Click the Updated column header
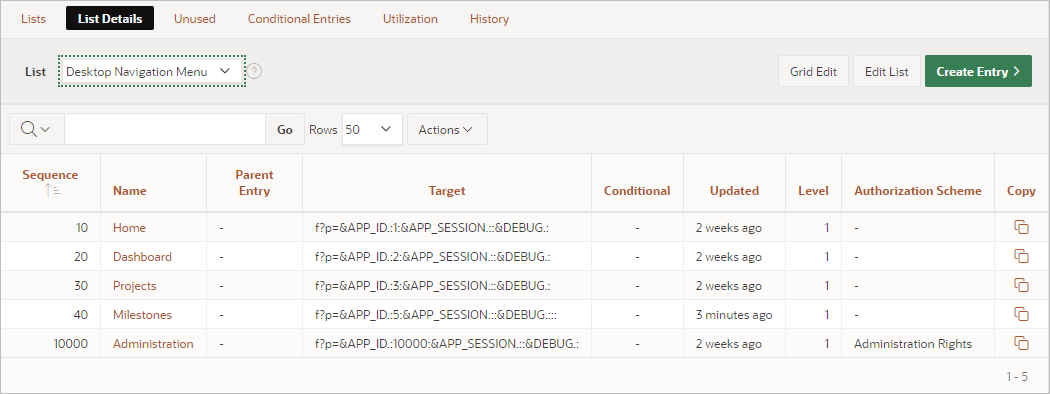The image size is (1050, 394). (735, 190)
